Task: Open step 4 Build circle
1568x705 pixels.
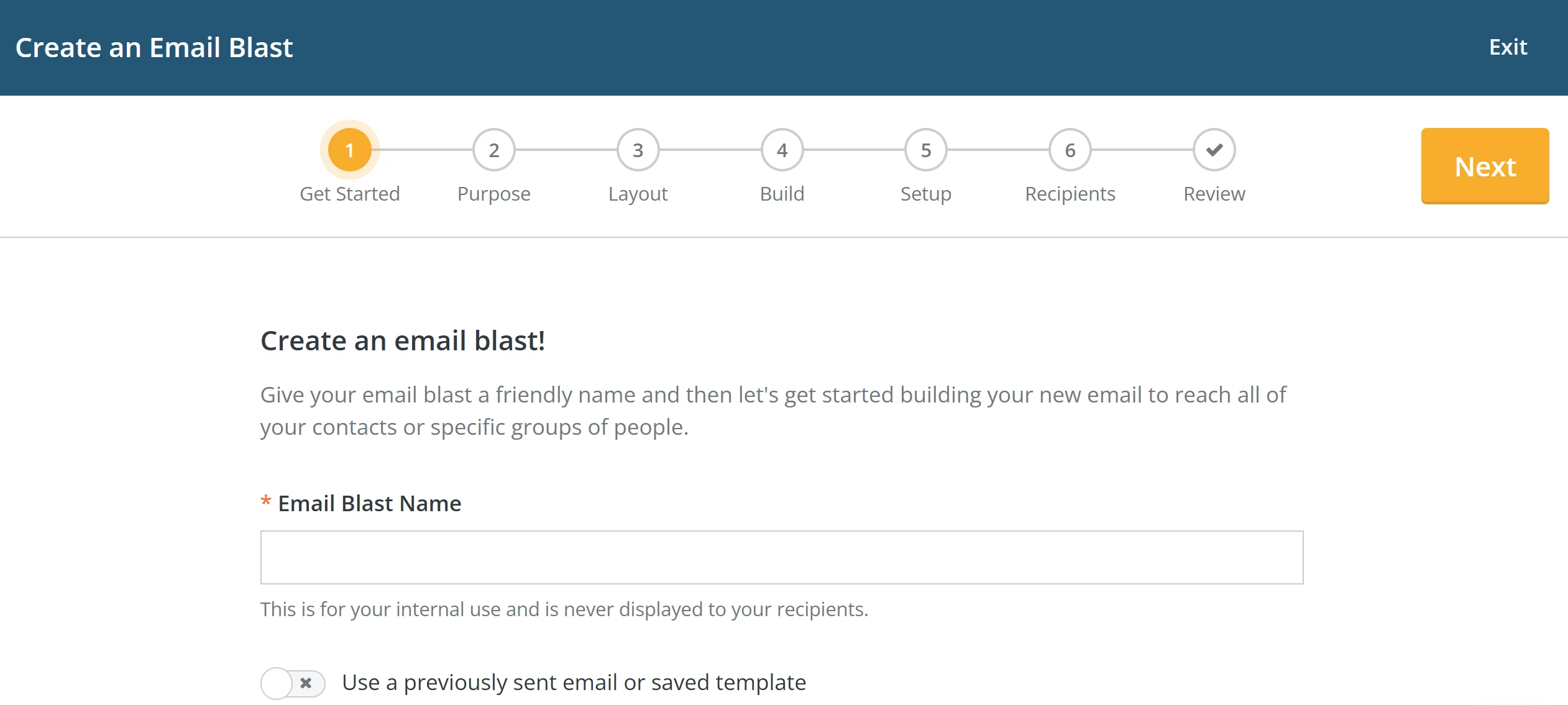Action: pos(782,149)
